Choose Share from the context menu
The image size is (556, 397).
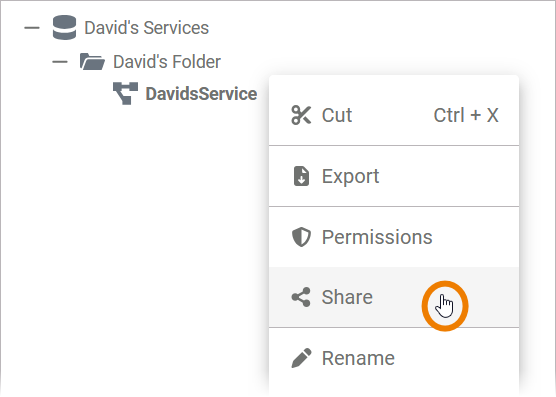pos(394,297)
